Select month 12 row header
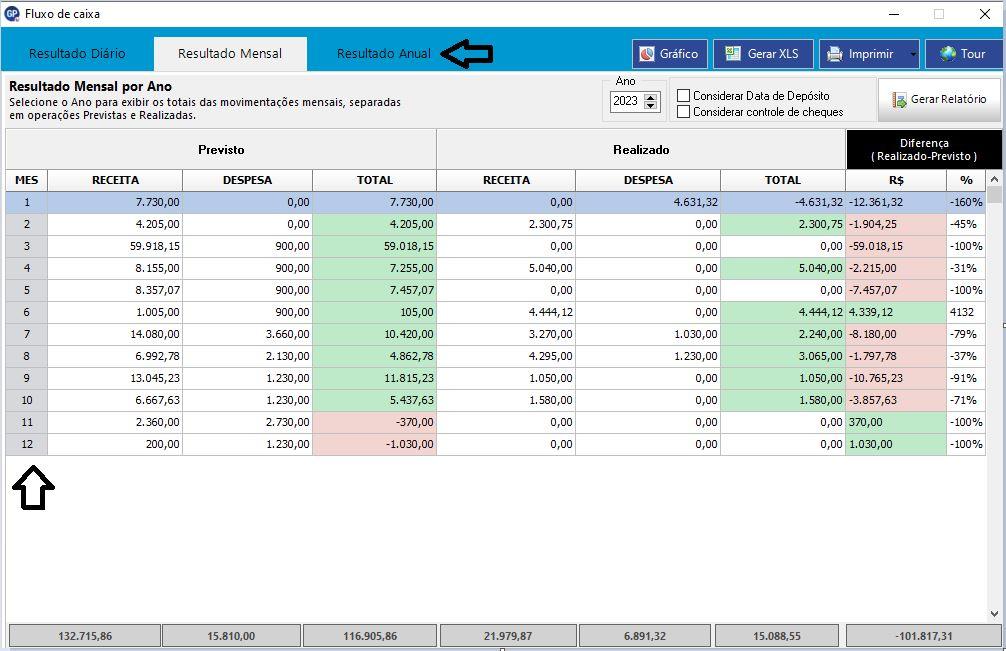 tap(27, 444)
